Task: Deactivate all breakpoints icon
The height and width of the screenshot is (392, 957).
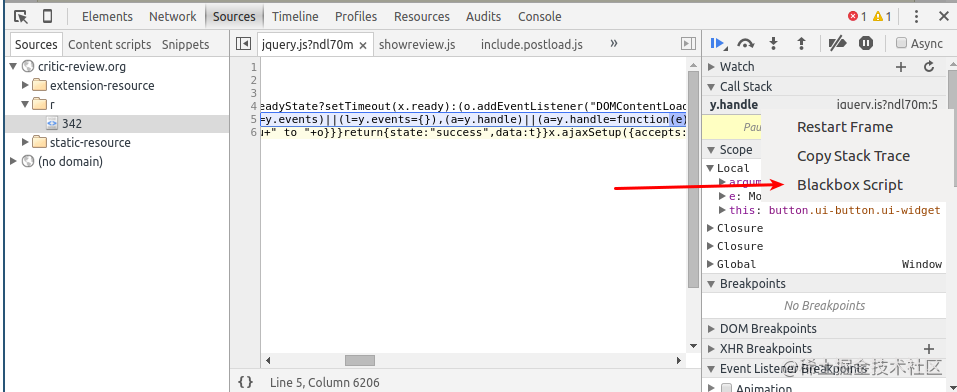Action: [x=837, y=43]
